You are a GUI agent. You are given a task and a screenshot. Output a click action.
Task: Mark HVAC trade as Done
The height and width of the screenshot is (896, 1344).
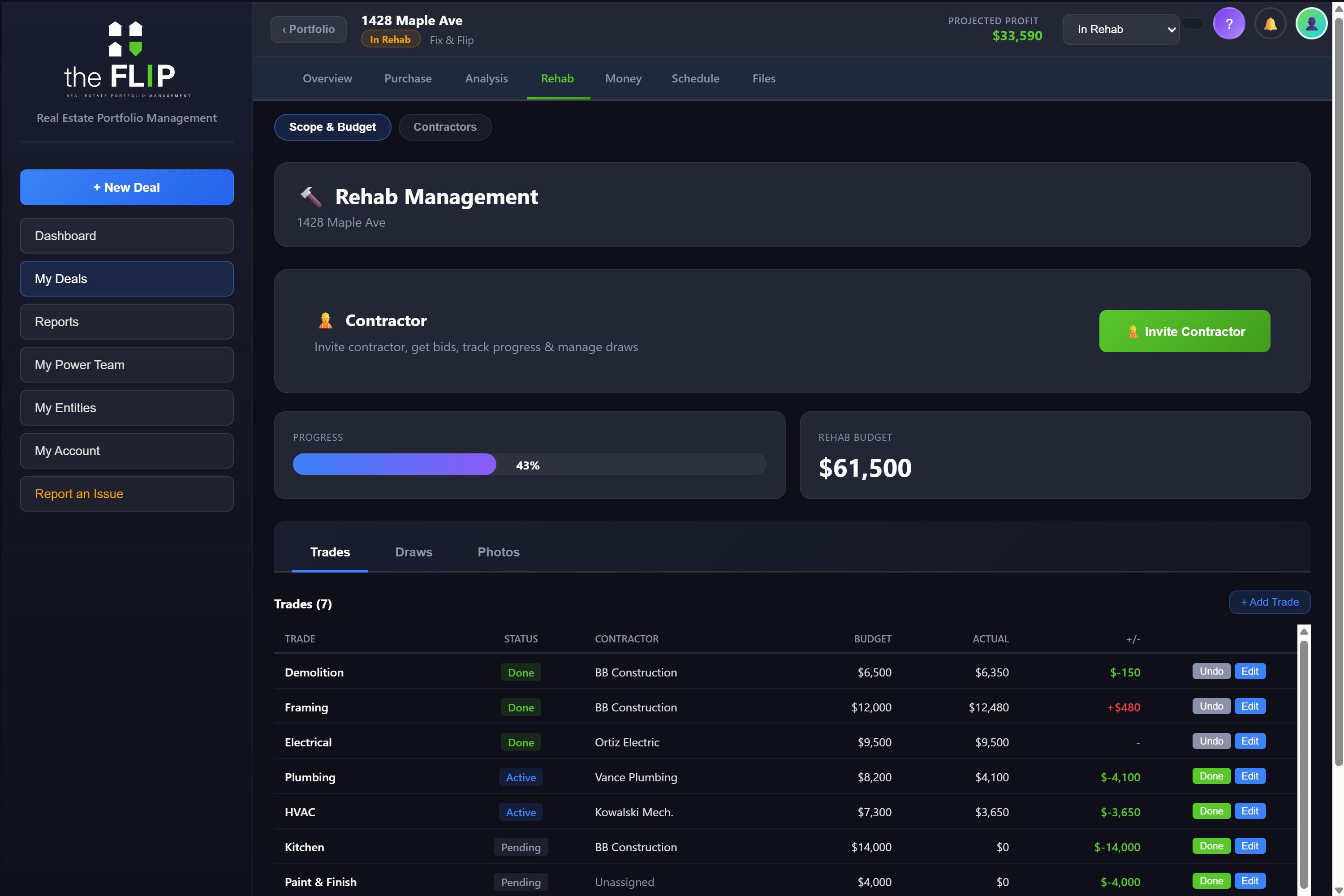pos(1211,811)
